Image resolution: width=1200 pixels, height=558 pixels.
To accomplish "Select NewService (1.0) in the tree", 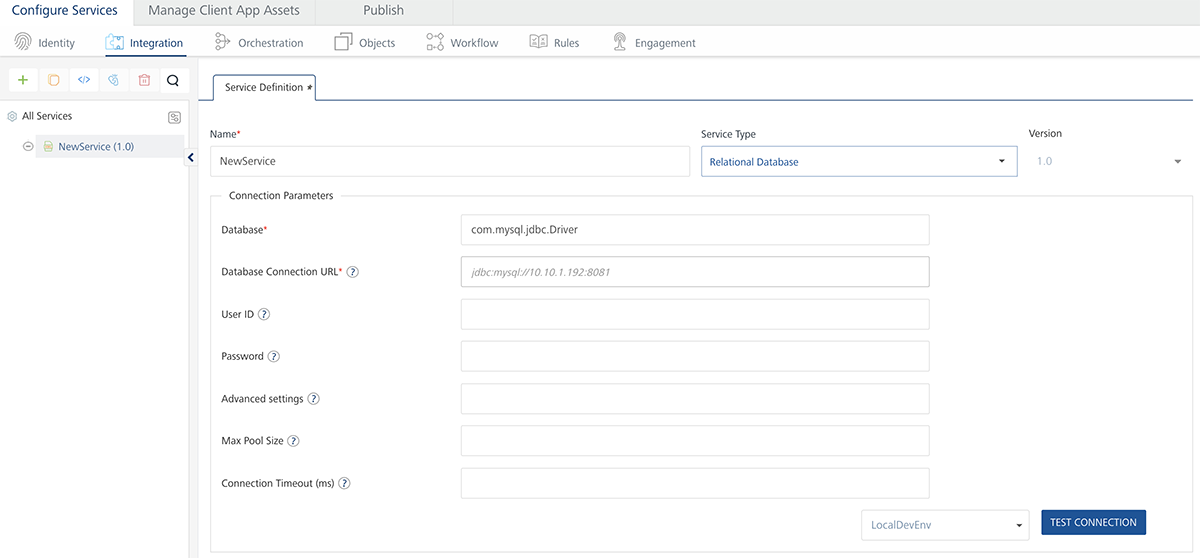I will pyautogui.click(x=96, y=147).
